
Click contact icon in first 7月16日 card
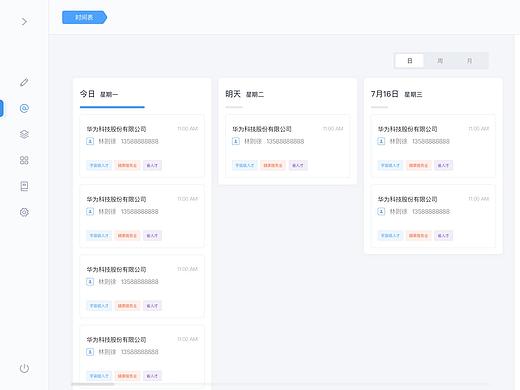(x=381, y=141)
